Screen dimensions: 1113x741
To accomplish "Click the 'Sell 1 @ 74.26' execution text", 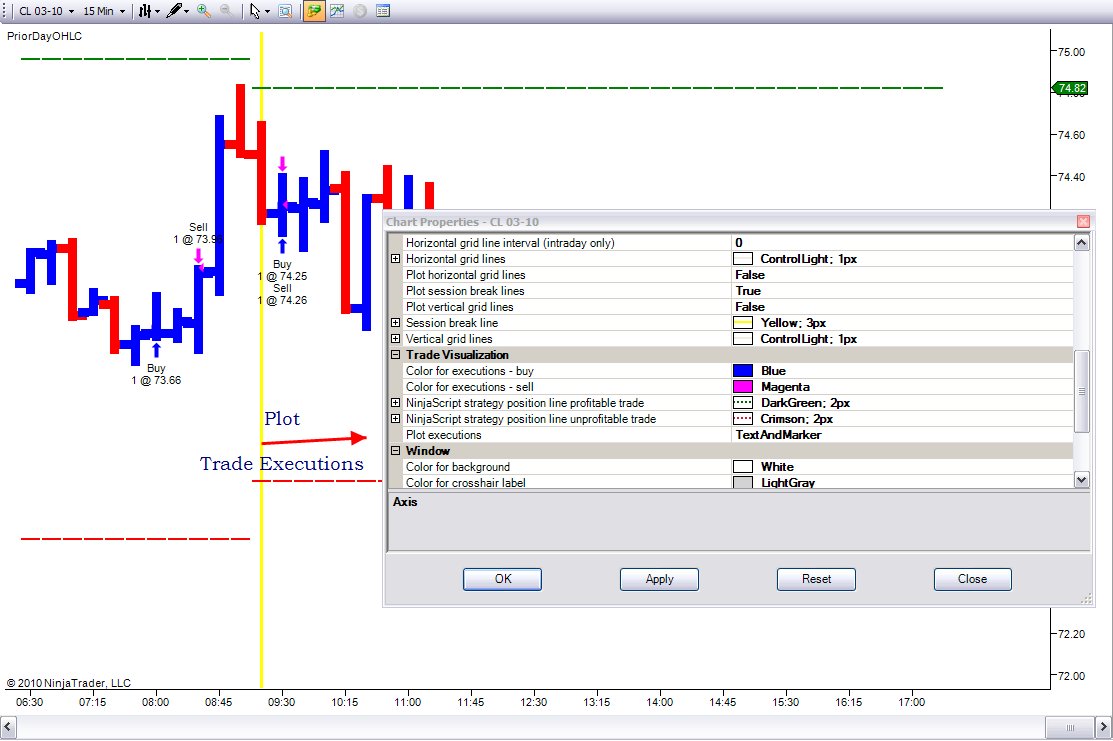I will point(282,295).
